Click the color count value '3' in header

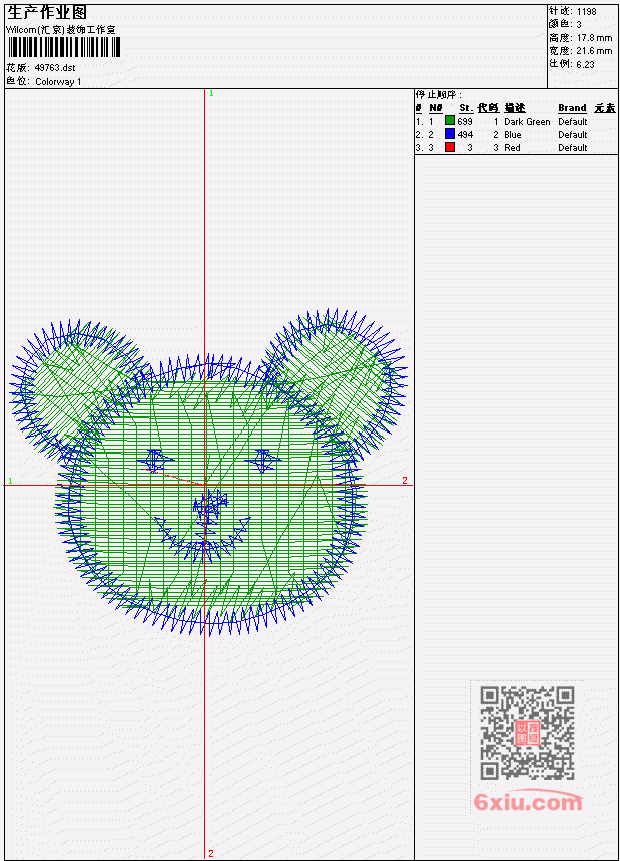tap(579, 24)
